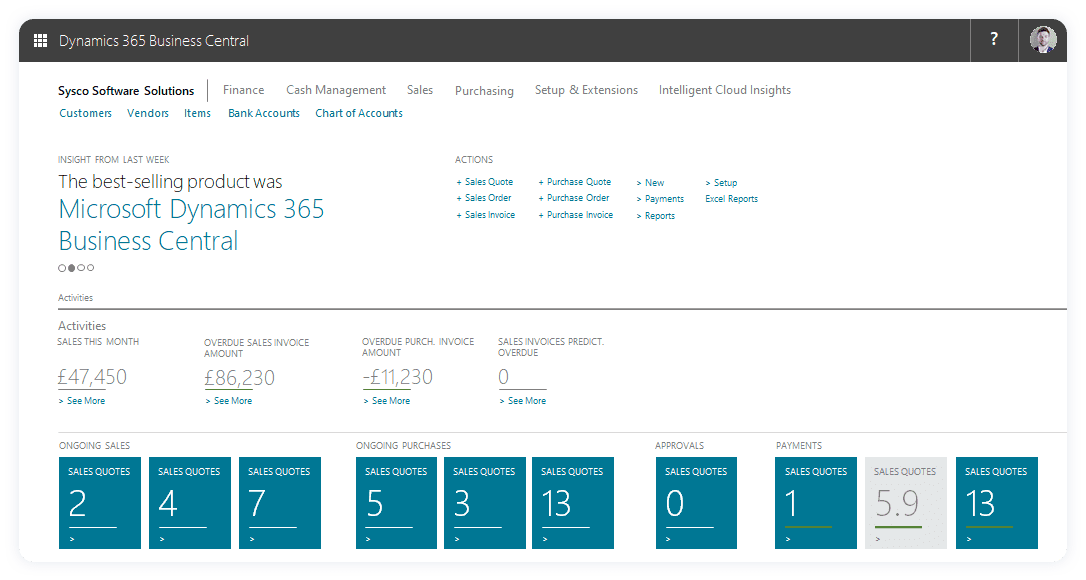
Task: Click the Help question mark icon
Action: click(x=993, y=39)
